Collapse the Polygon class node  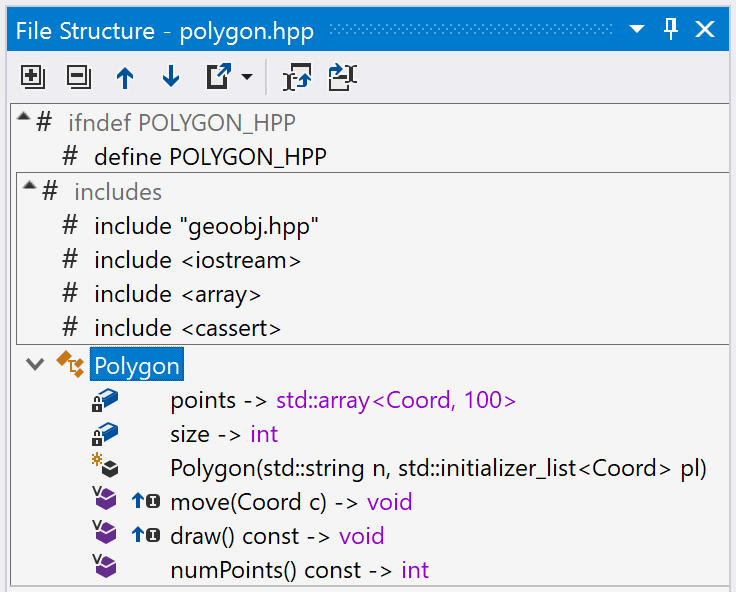pos(35,364)
